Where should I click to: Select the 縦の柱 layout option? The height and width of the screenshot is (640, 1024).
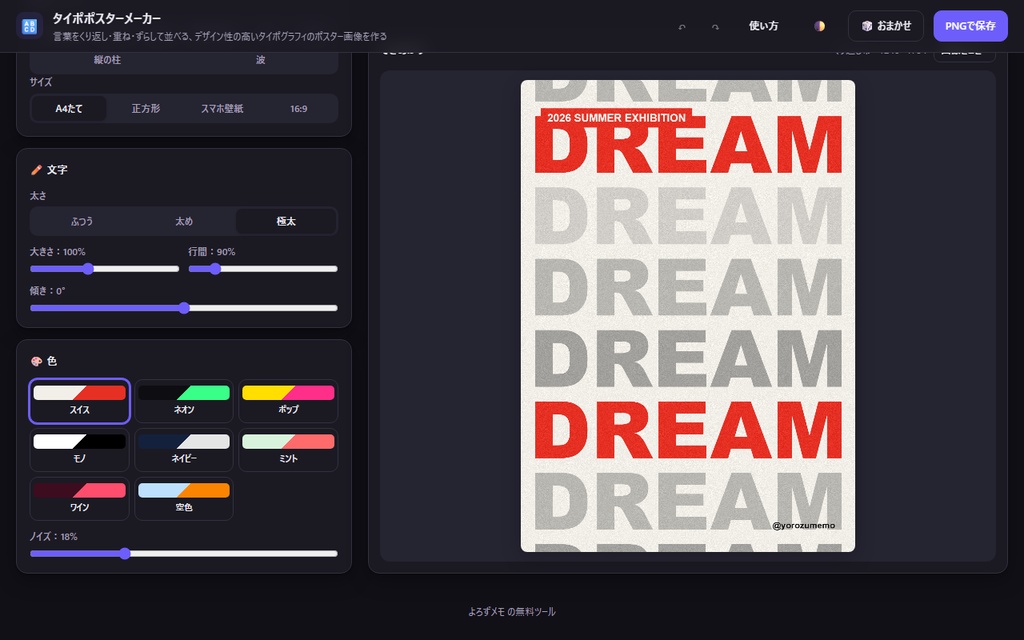tap(107, 60)
